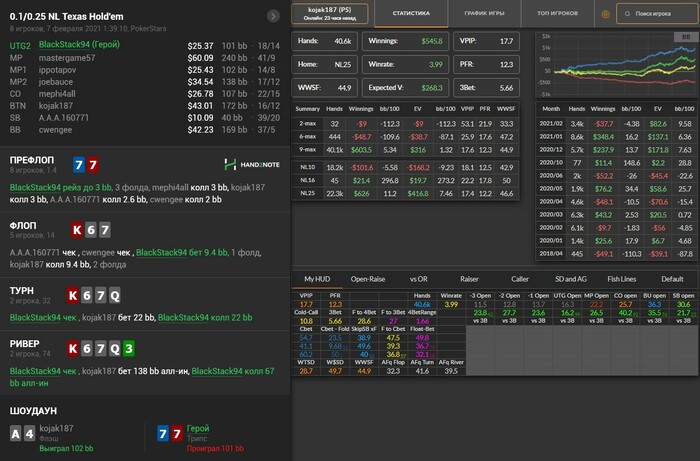Click the HUD WTSD value 28.7
The width and height of the screenshot is (700, 461).
tap(306, 371)
